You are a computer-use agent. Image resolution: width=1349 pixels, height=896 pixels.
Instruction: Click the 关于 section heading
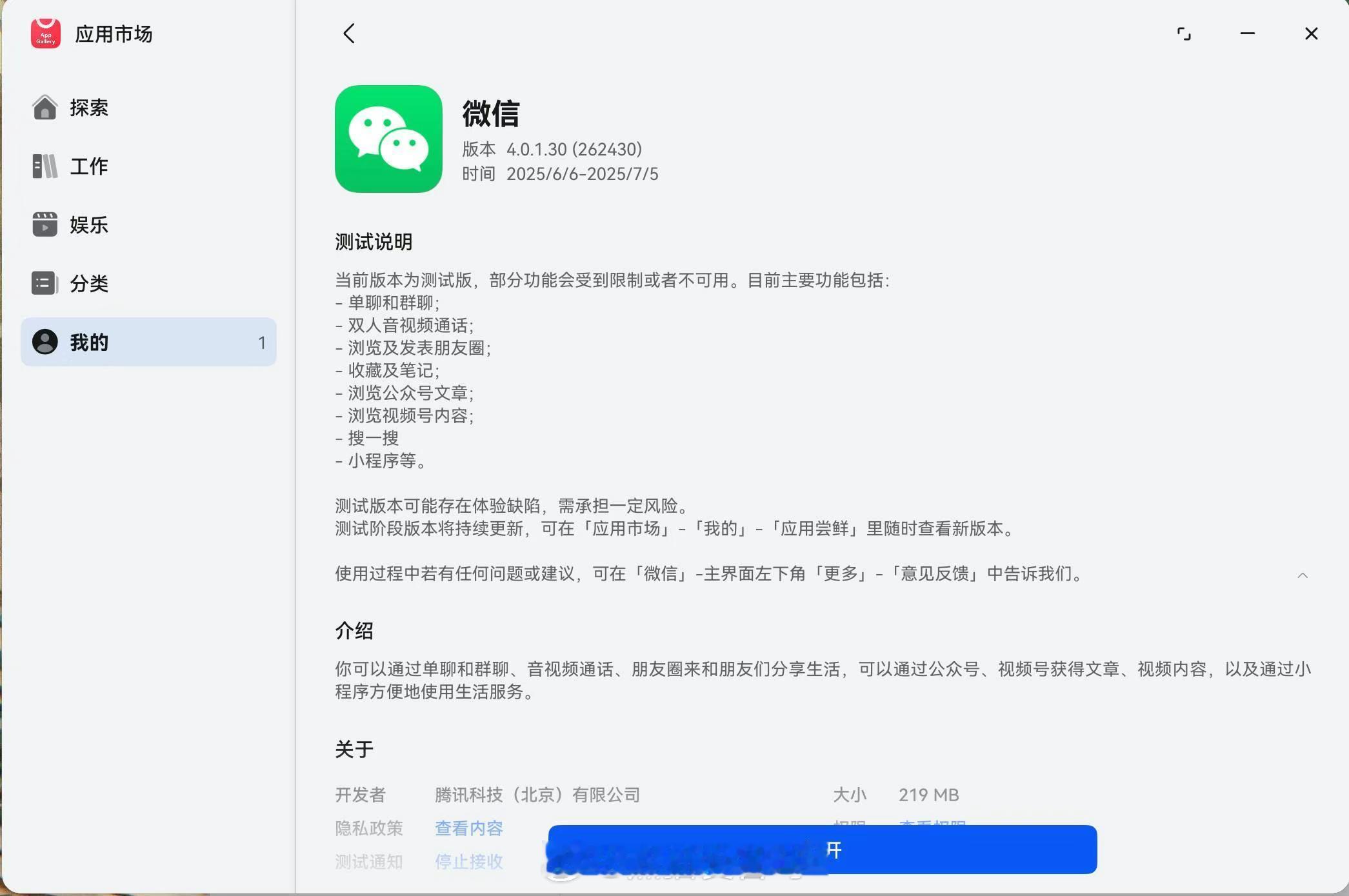pyautogui.click(x=354, y=749)
